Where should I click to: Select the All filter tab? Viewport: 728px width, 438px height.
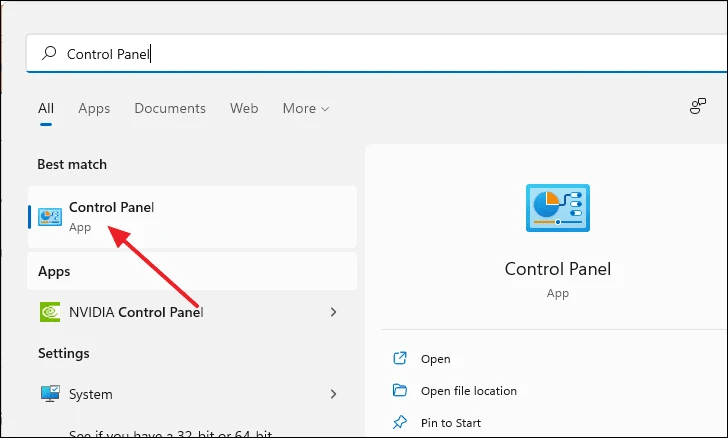pos(46,108)
